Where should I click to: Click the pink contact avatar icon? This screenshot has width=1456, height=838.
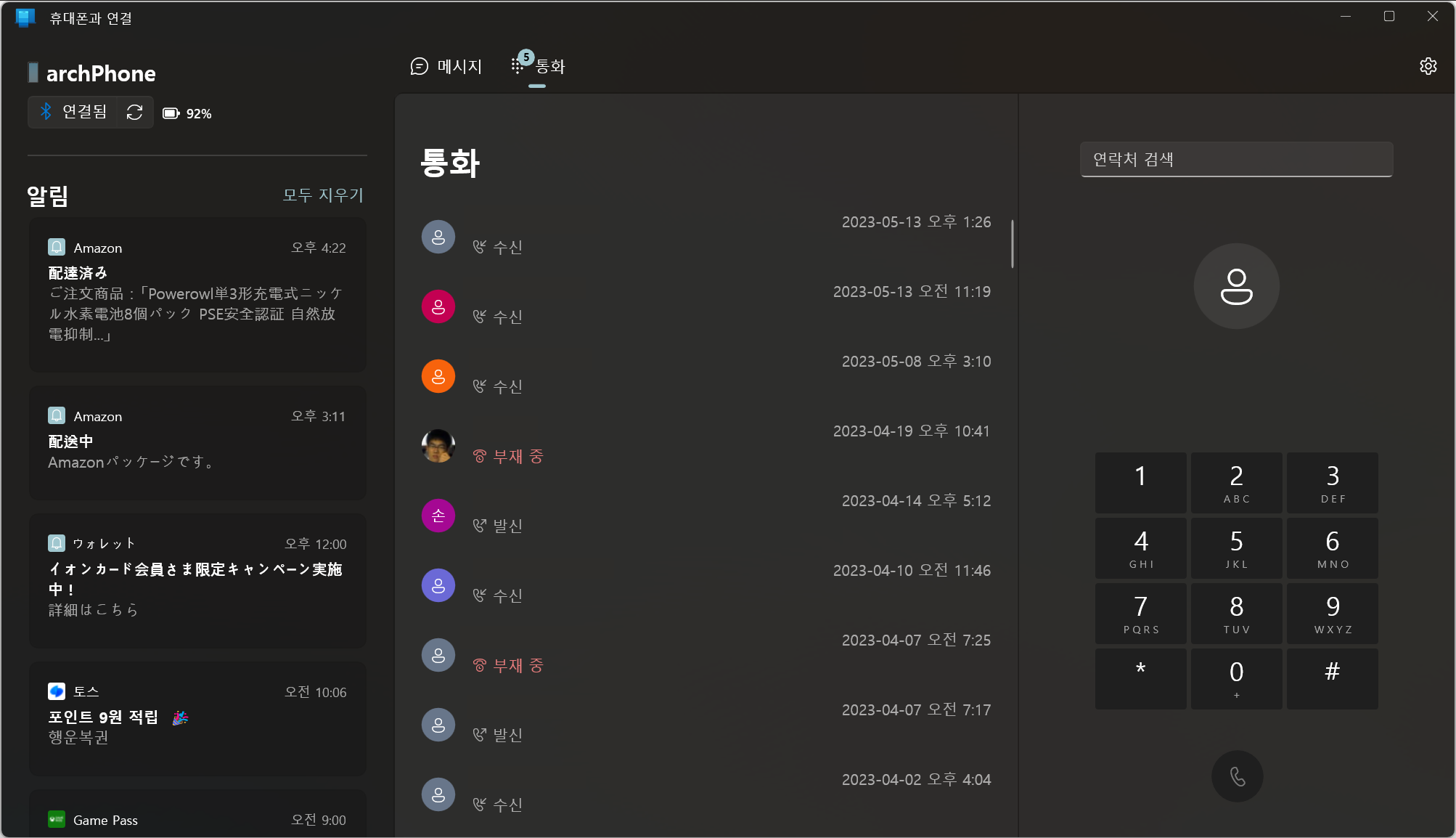click(x=438, y=306)
